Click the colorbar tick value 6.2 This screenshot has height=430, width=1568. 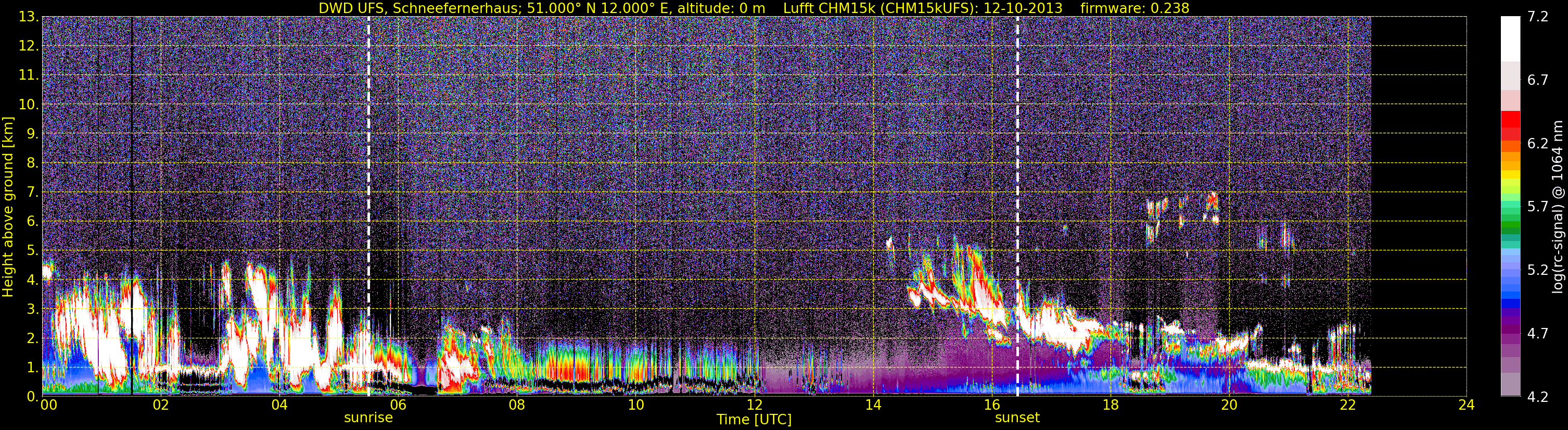(x=1538, y=144)
